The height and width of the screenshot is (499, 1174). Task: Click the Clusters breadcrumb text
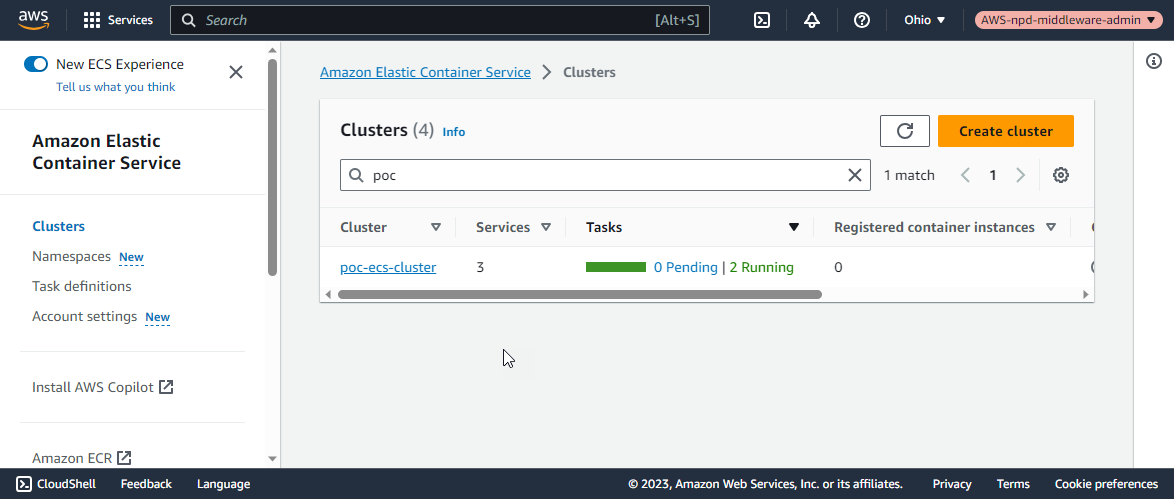(589, 72)
